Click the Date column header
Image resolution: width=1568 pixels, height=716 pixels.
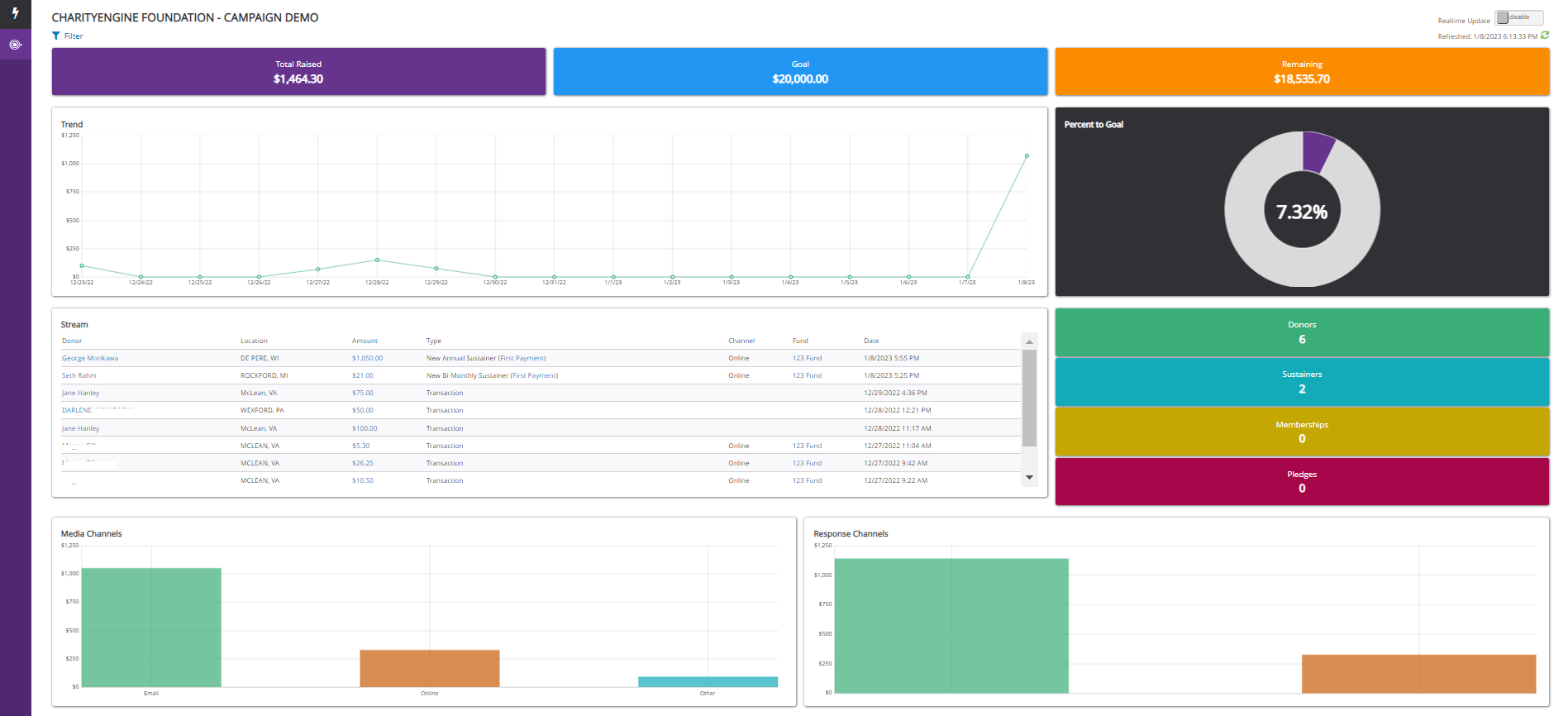pyautogui.click(x=871, y=341)
